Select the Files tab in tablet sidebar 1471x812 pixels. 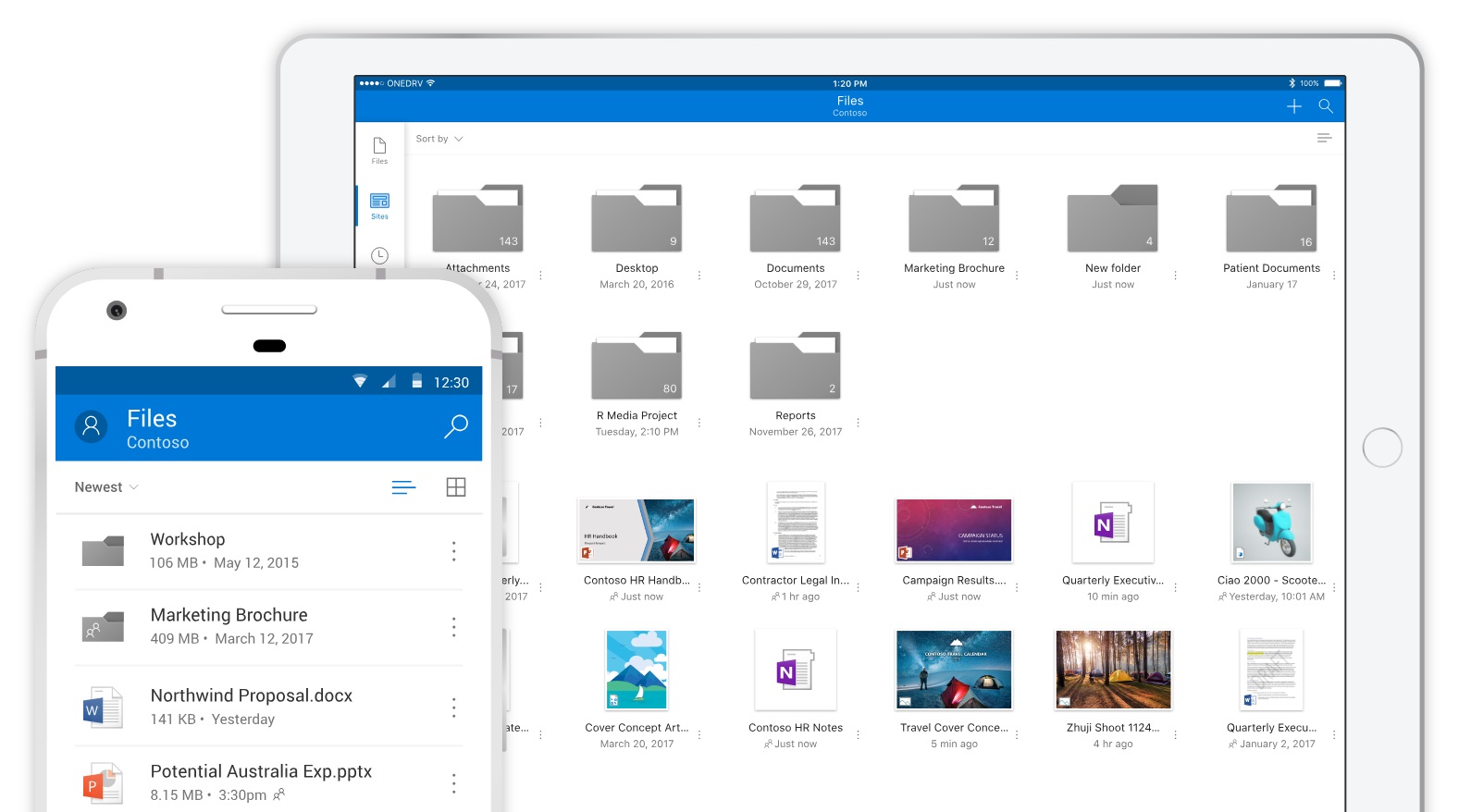coord(379,150)
